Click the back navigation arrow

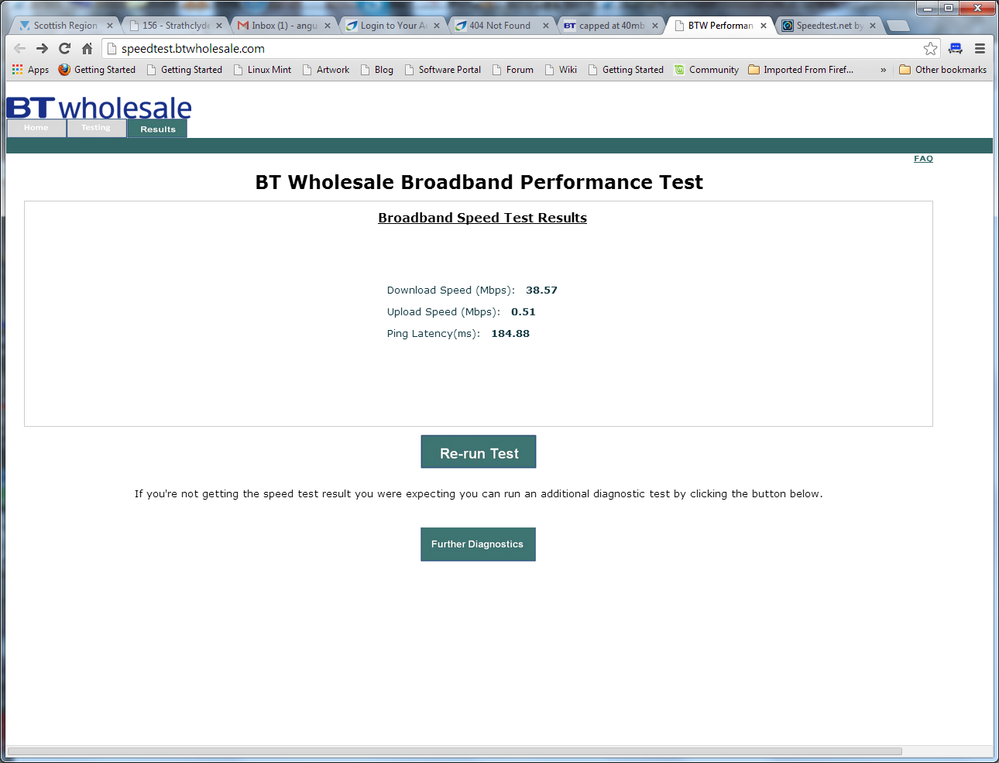(19, 47)
